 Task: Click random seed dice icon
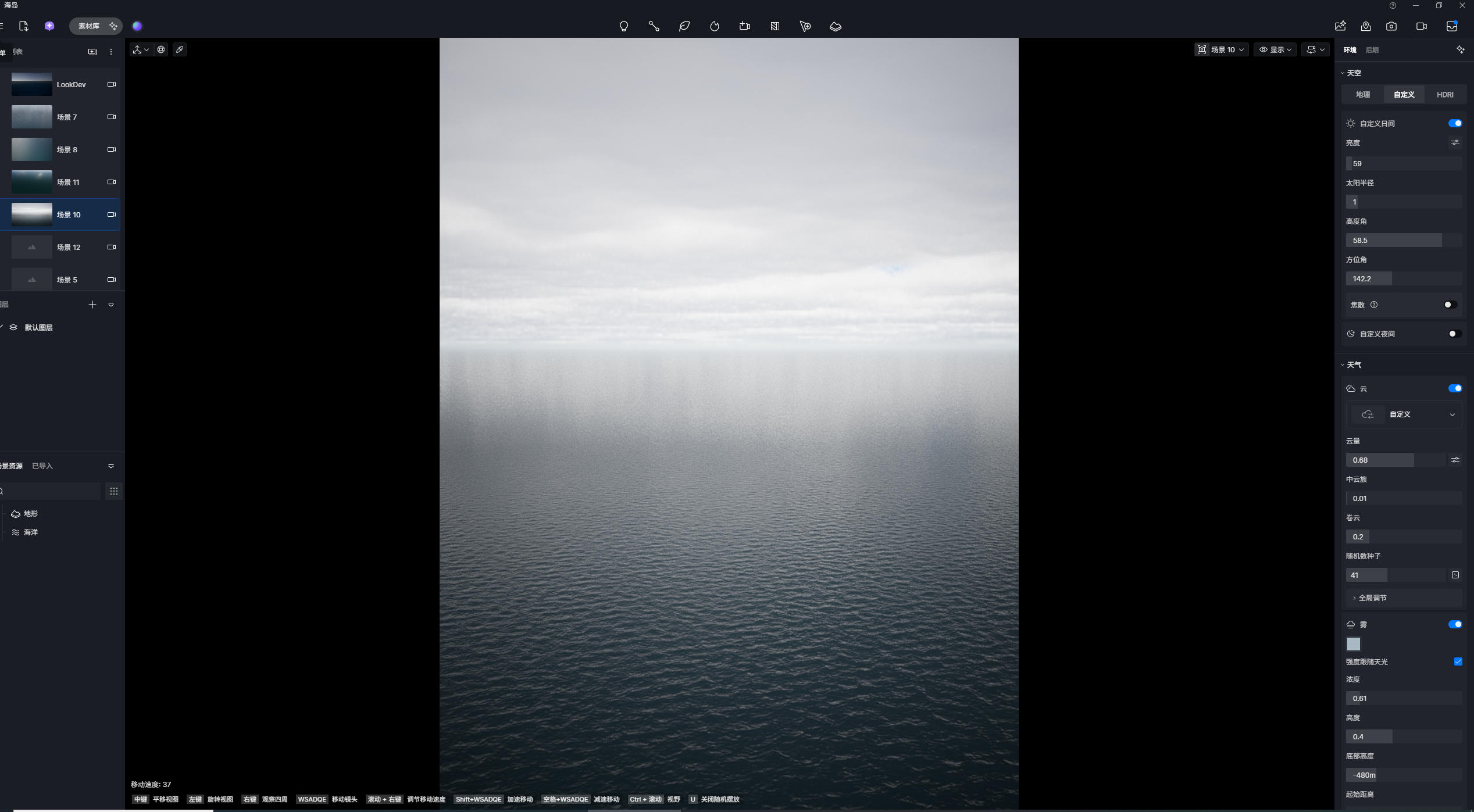(x=1455, y=575)
